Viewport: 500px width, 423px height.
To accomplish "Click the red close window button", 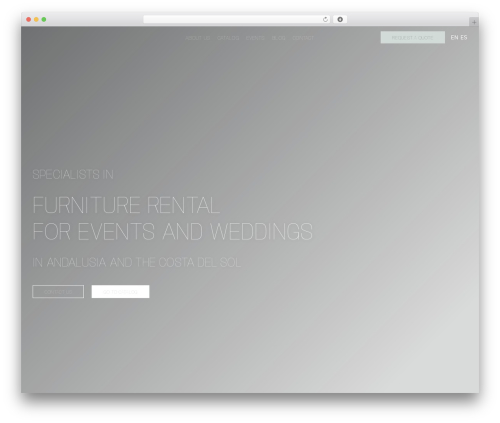I will (x=29, y=20).
